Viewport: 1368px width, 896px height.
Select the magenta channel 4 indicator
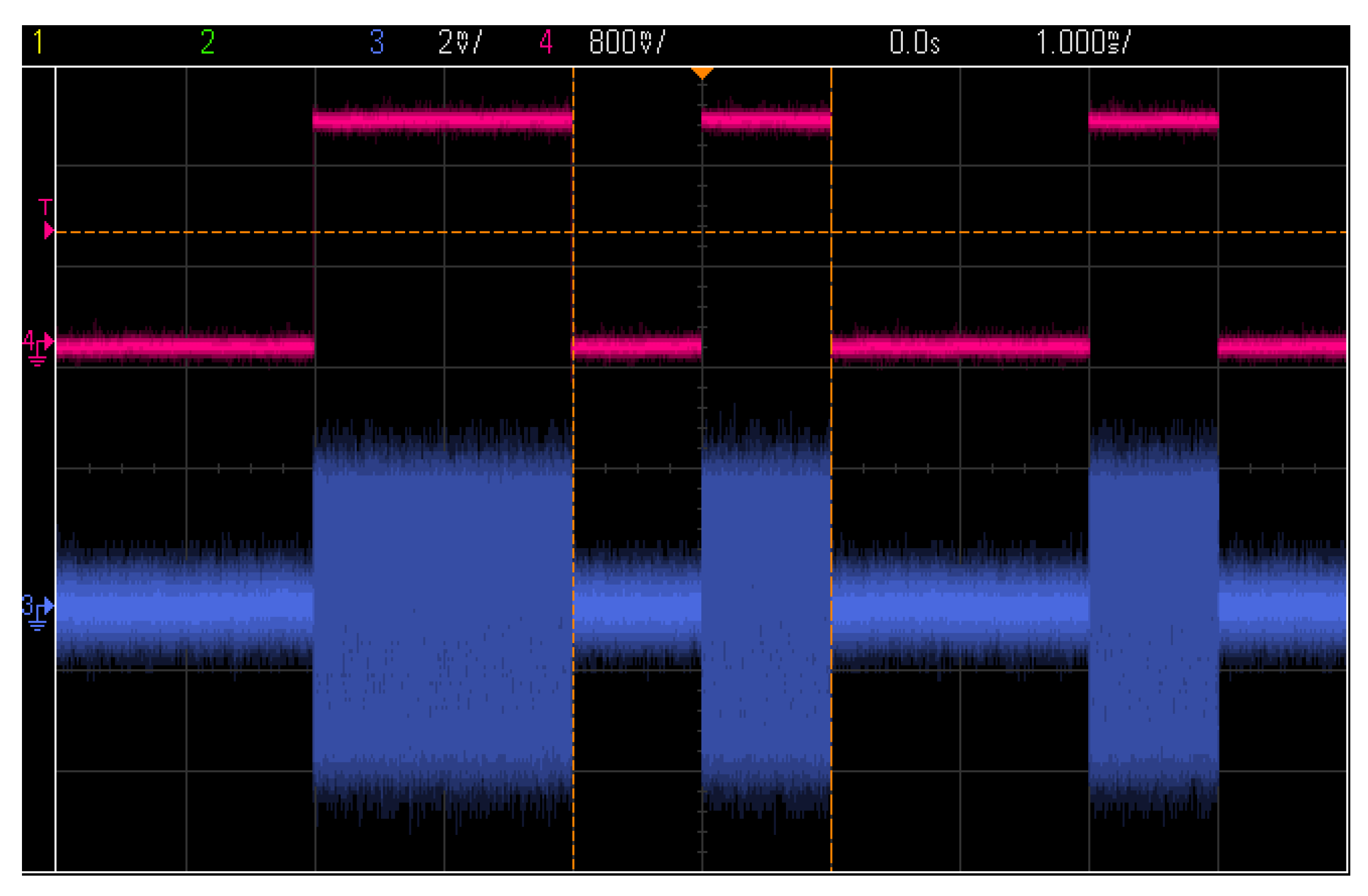click(546, 42)
